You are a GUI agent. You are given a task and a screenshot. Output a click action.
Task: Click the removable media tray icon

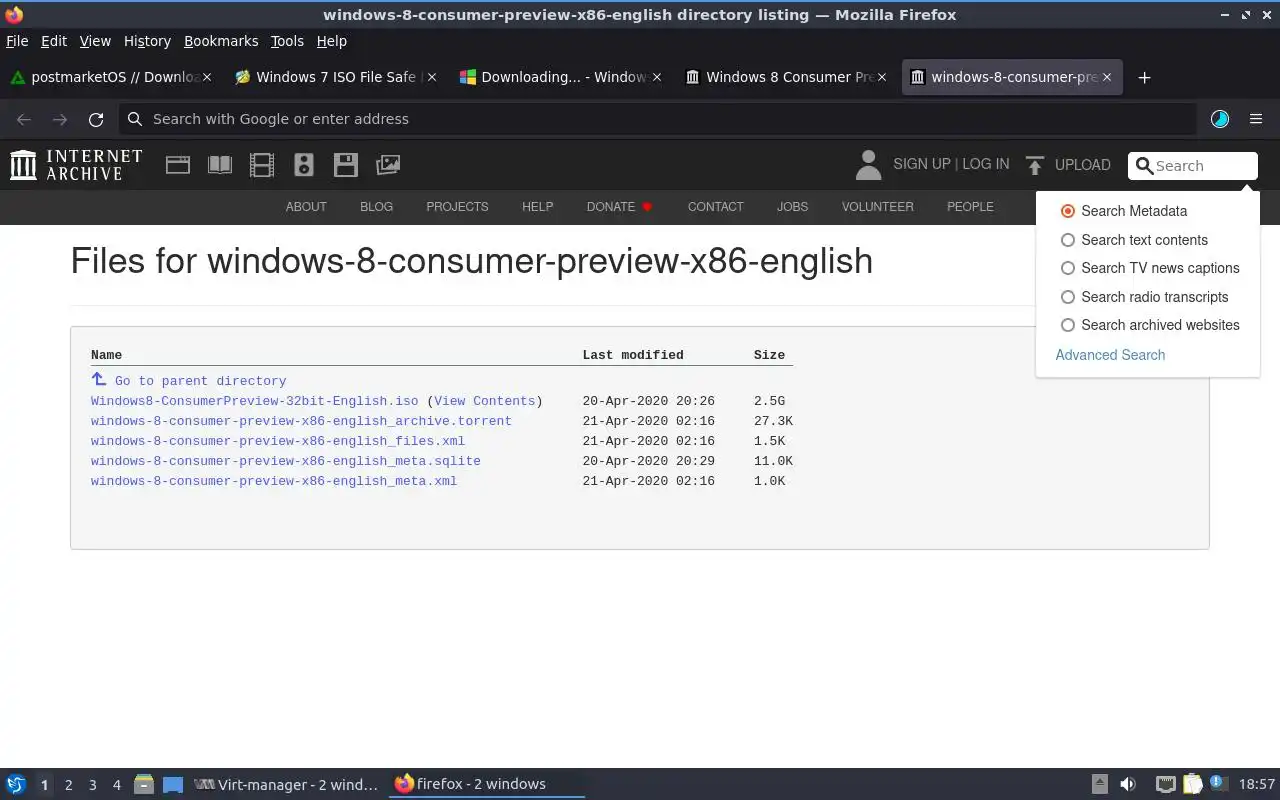[x=1099, y=785]
